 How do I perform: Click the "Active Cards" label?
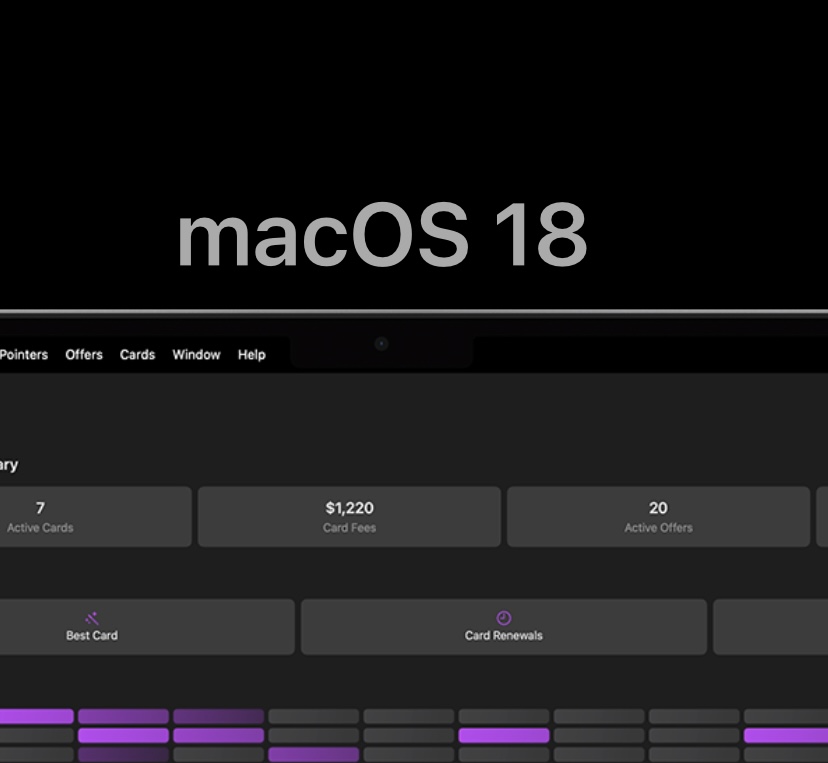[x=40, y=527]
